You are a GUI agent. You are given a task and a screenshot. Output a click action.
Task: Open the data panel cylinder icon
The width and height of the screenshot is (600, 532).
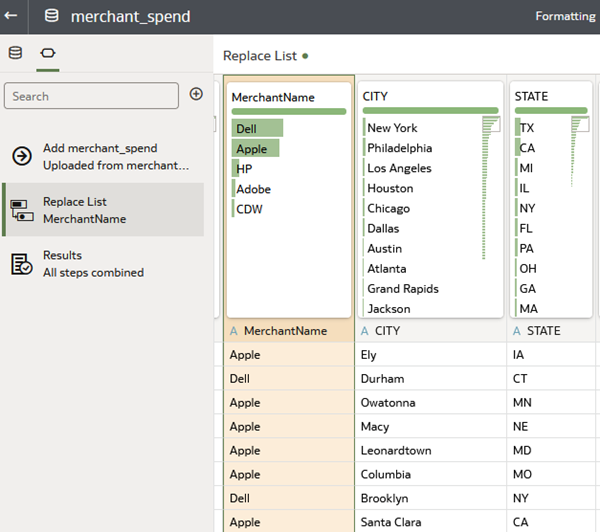(15, 53)
